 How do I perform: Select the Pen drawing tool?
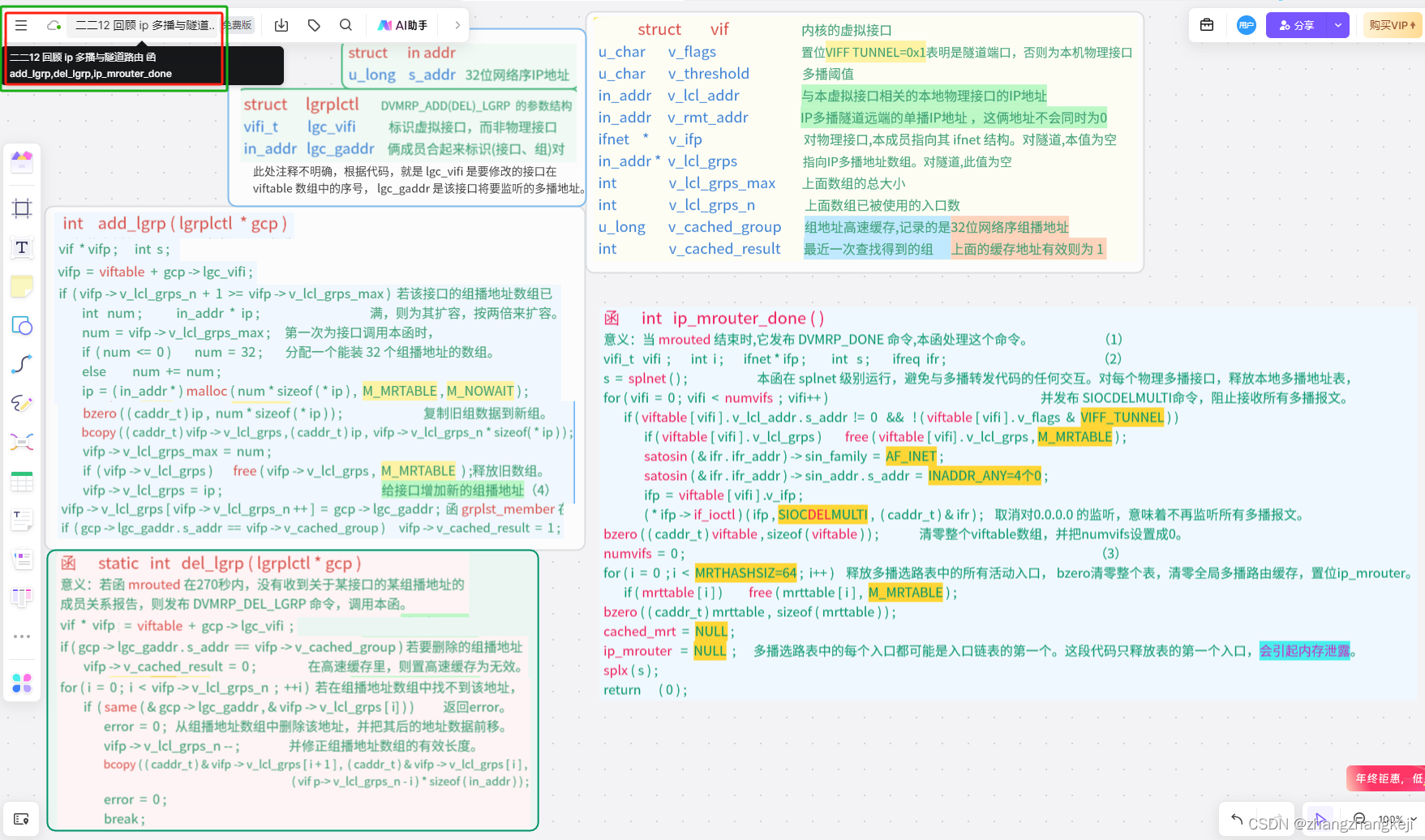pos(22,403)
